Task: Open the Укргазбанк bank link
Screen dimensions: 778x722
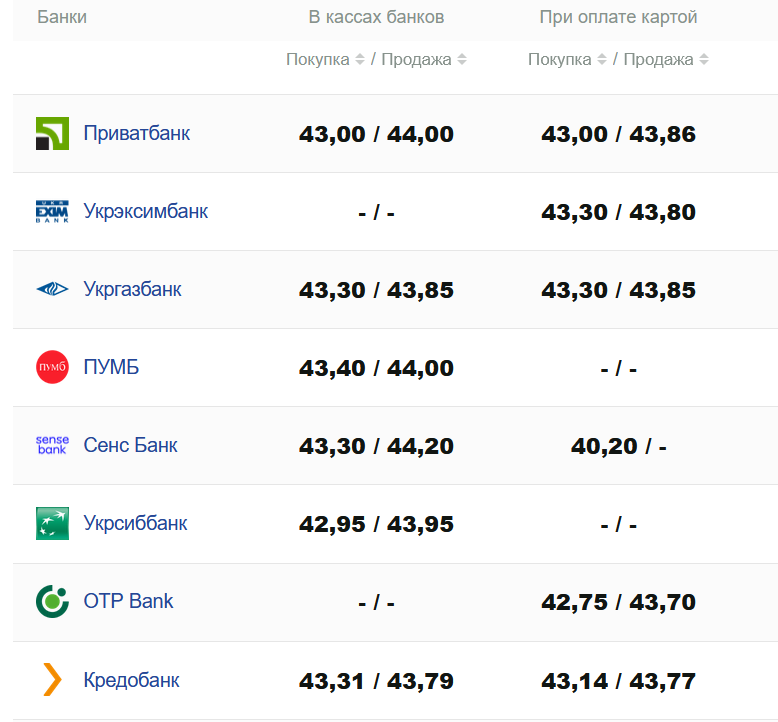Action: [x=133, y=290]
